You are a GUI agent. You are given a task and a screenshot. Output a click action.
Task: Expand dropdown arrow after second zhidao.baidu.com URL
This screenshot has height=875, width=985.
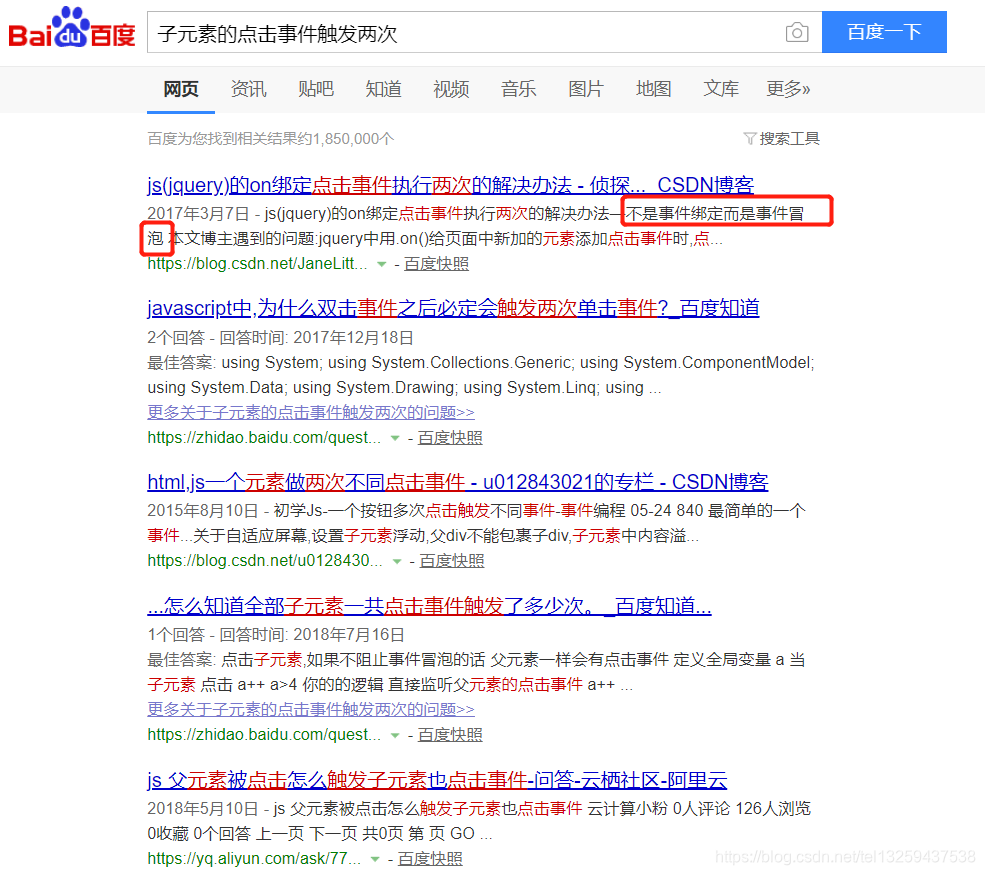(395, 735)
